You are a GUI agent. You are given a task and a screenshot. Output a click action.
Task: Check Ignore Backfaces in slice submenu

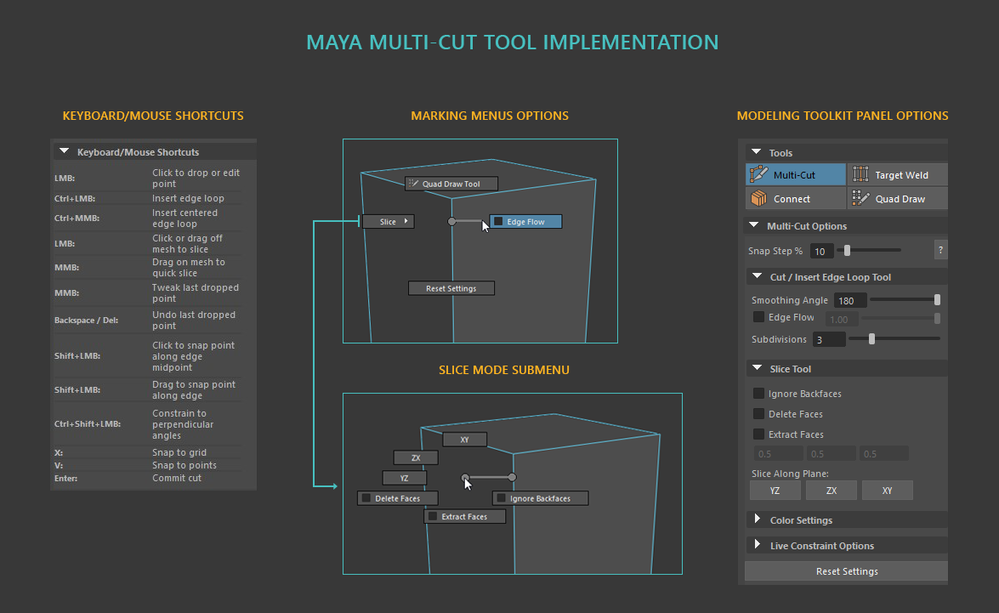pos(501,498)
